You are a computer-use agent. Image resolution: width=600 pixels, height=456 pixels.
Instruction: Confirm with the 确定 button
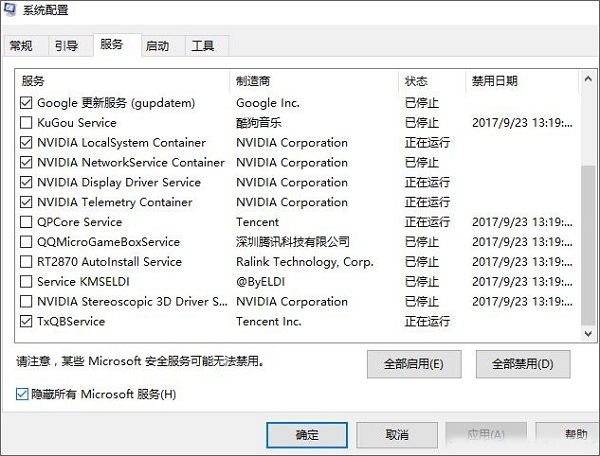[x=307, y=435]
